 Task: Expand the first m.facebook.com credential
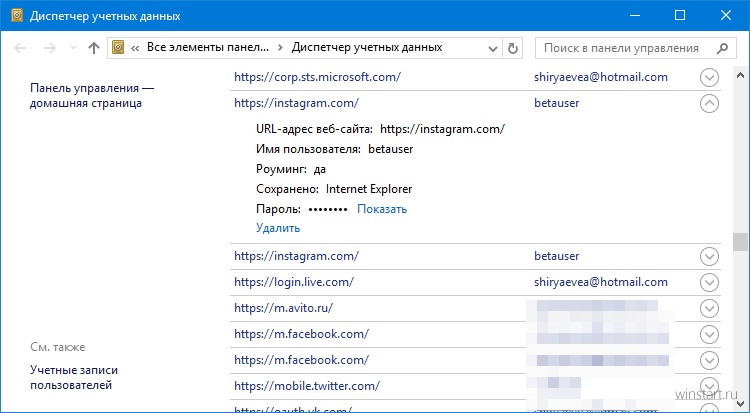point(709,334)
